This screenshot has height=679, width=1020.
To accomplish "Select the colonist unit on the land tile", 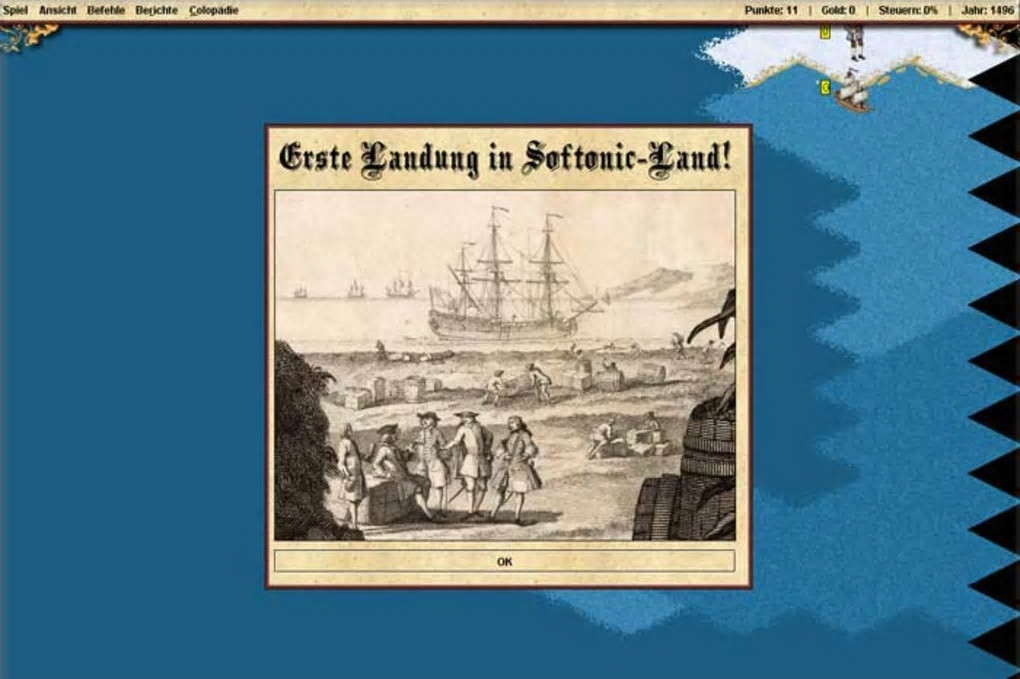I will click(855, 42).
